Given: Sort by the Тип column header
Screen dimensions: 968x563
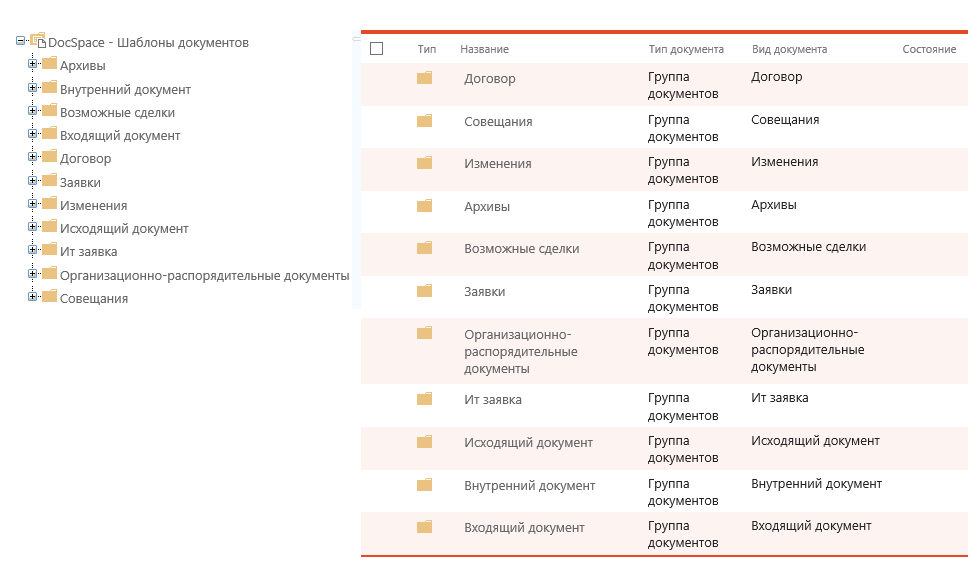Looking at the screenshot, I should [x=427, y=49].
